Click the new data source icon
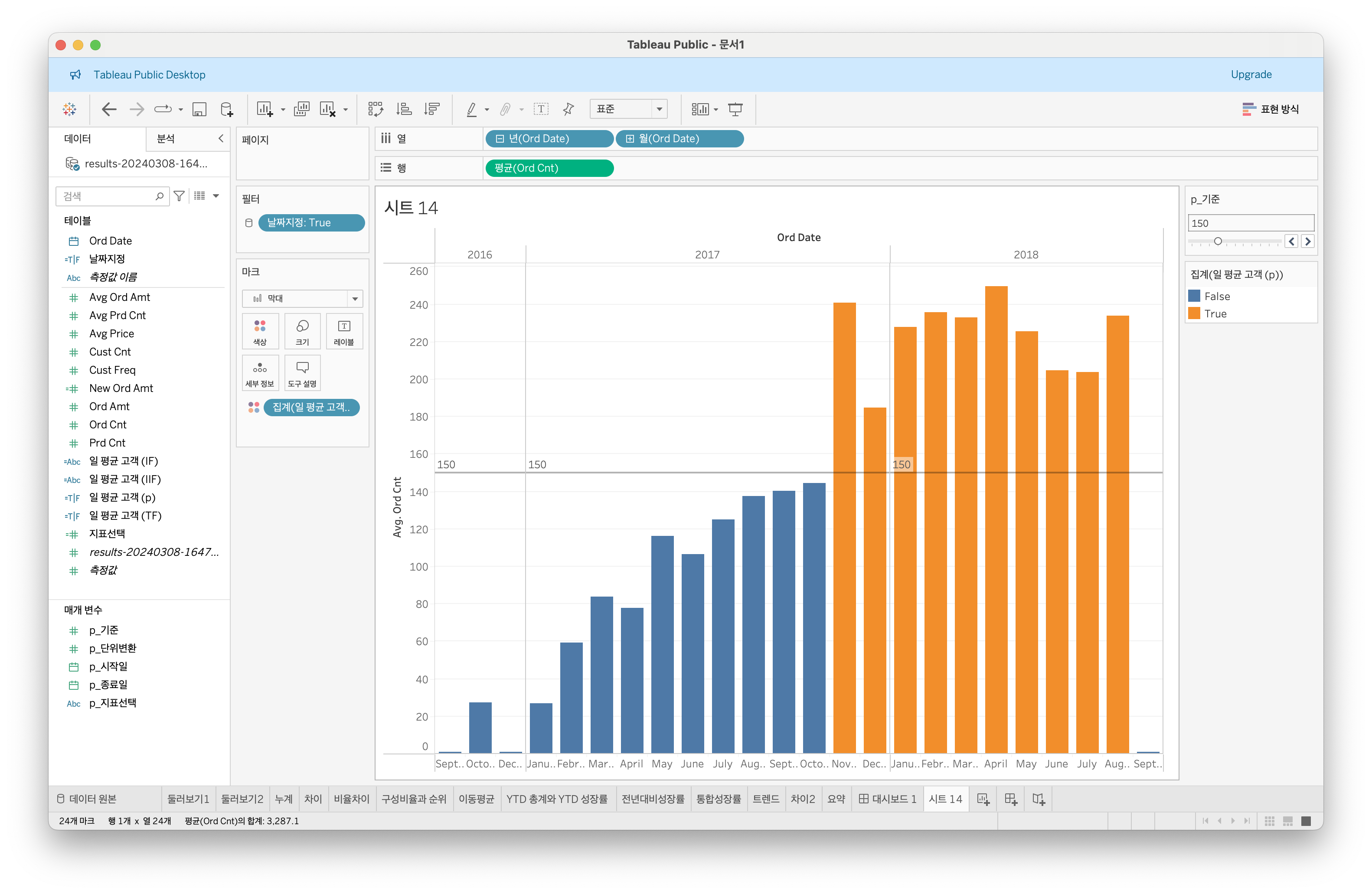The width and height of the screenshot is (1372, 894). pos(227,109)
